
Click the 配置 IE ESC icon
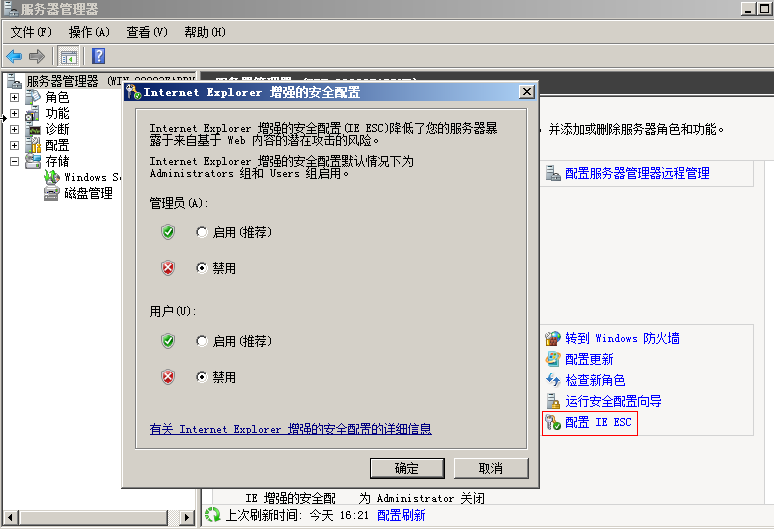click(553, 422)
